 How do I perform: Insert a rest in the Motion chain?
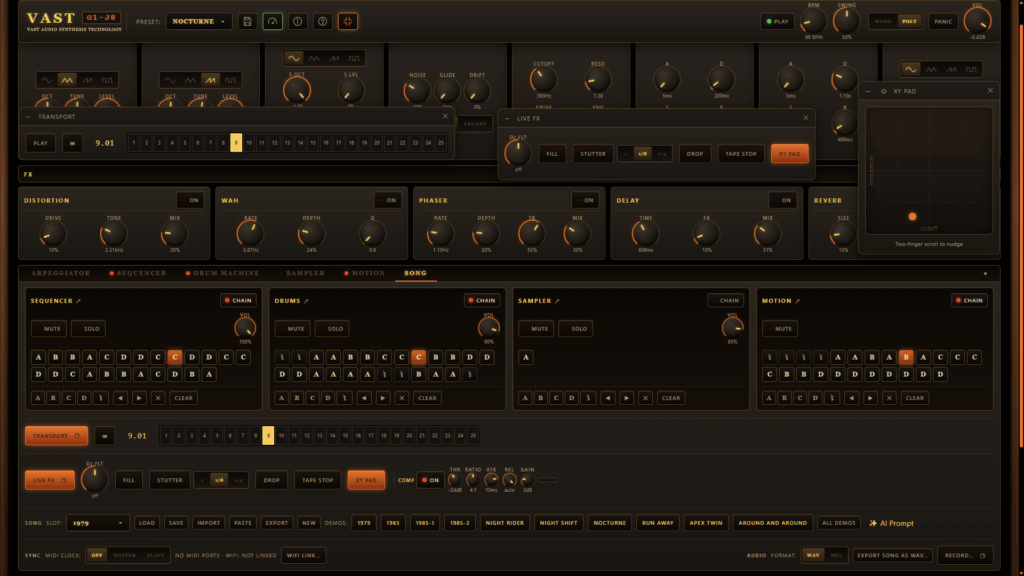(831, 398)
